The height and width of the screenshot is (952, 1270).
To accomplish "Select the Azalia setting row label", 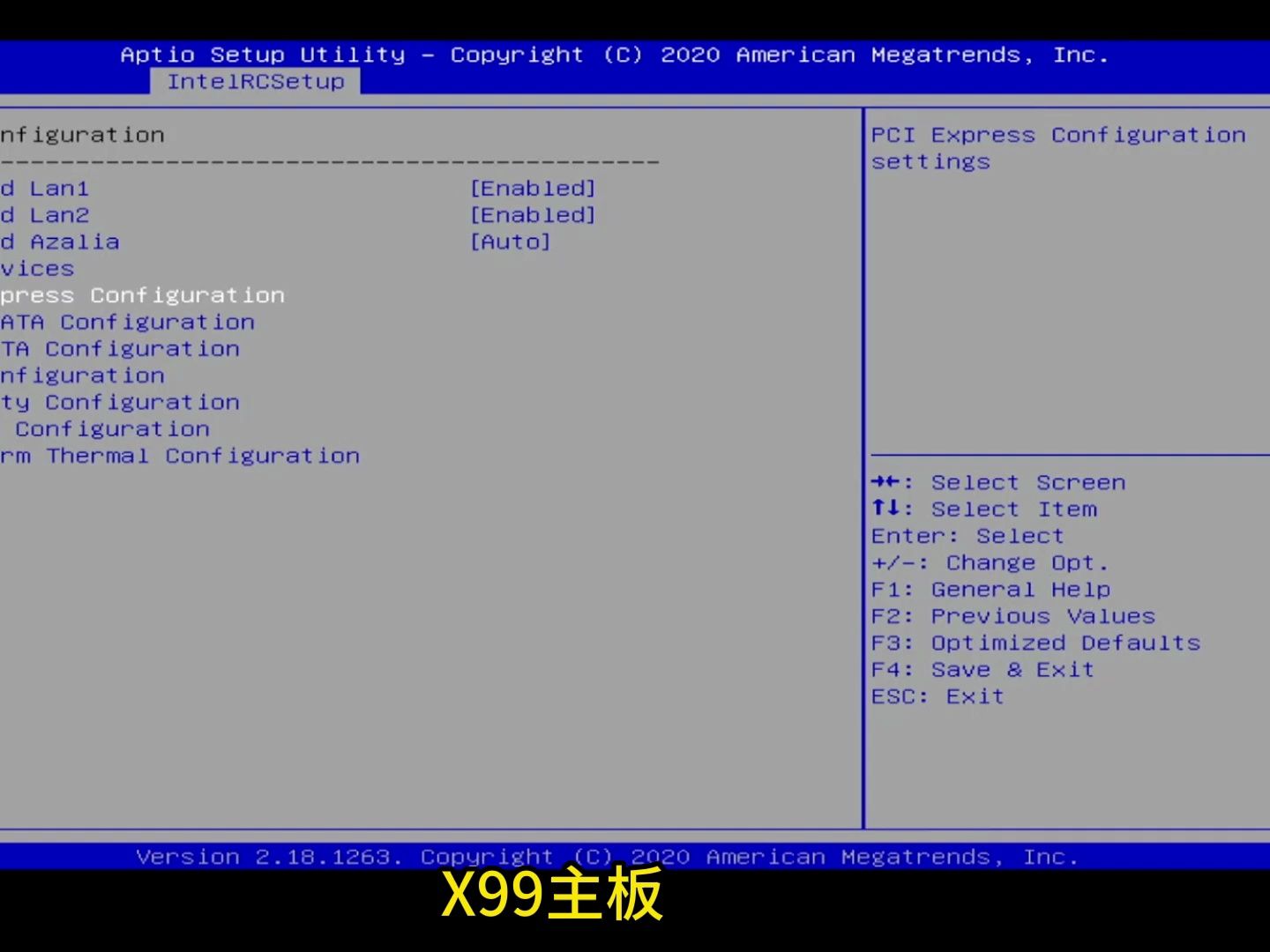I will 60,242.
